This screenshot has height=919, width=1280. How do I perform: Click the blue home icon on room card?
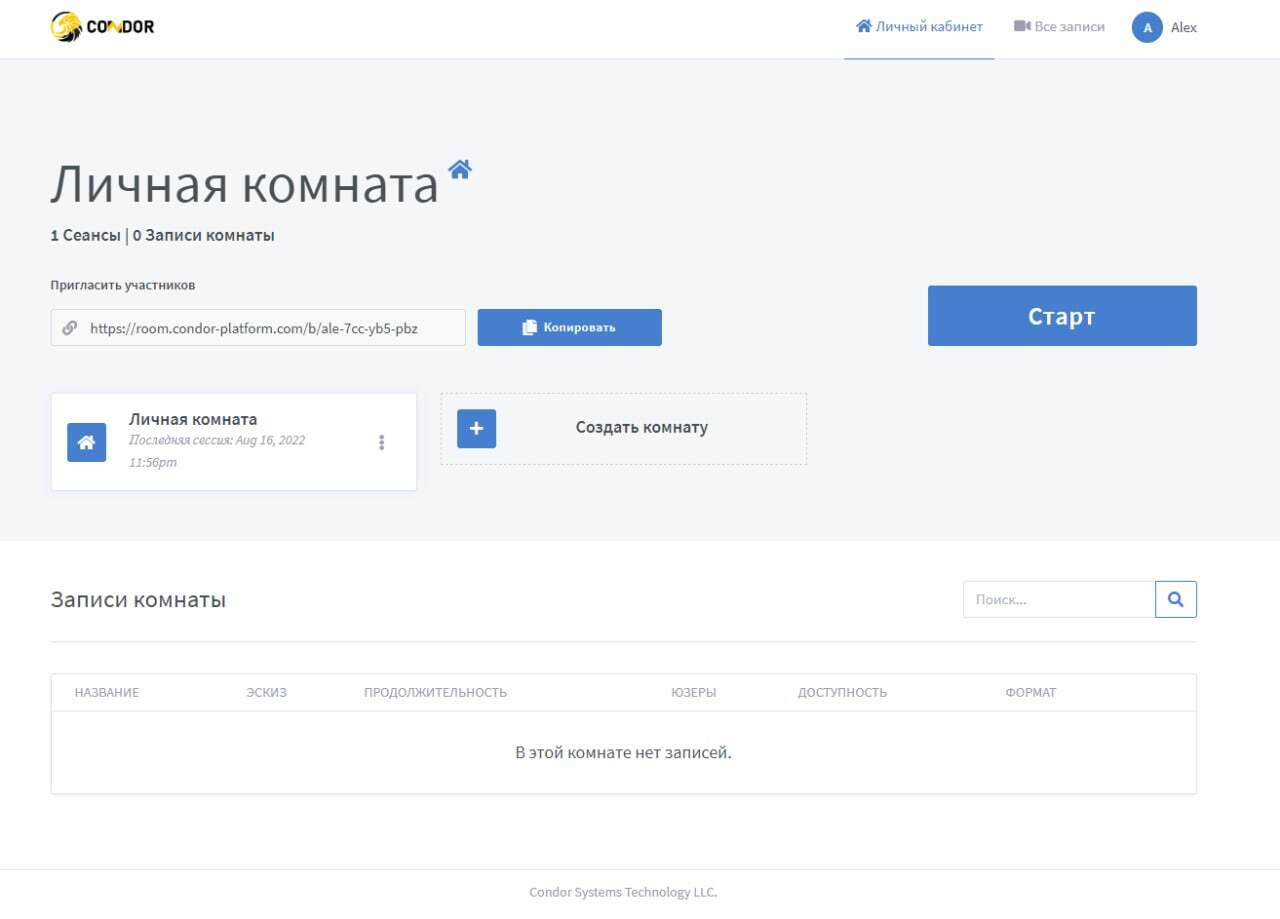[87, 442]
